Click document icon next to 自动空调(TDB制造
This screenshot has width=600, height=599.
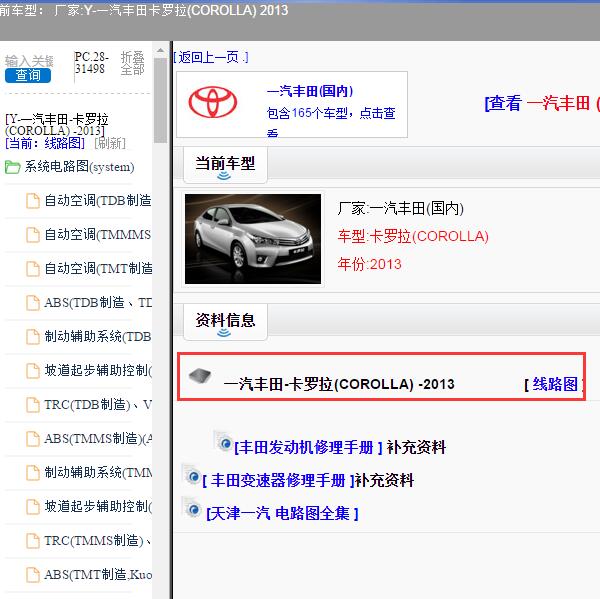pyautogui.click(x=33, y=201)
